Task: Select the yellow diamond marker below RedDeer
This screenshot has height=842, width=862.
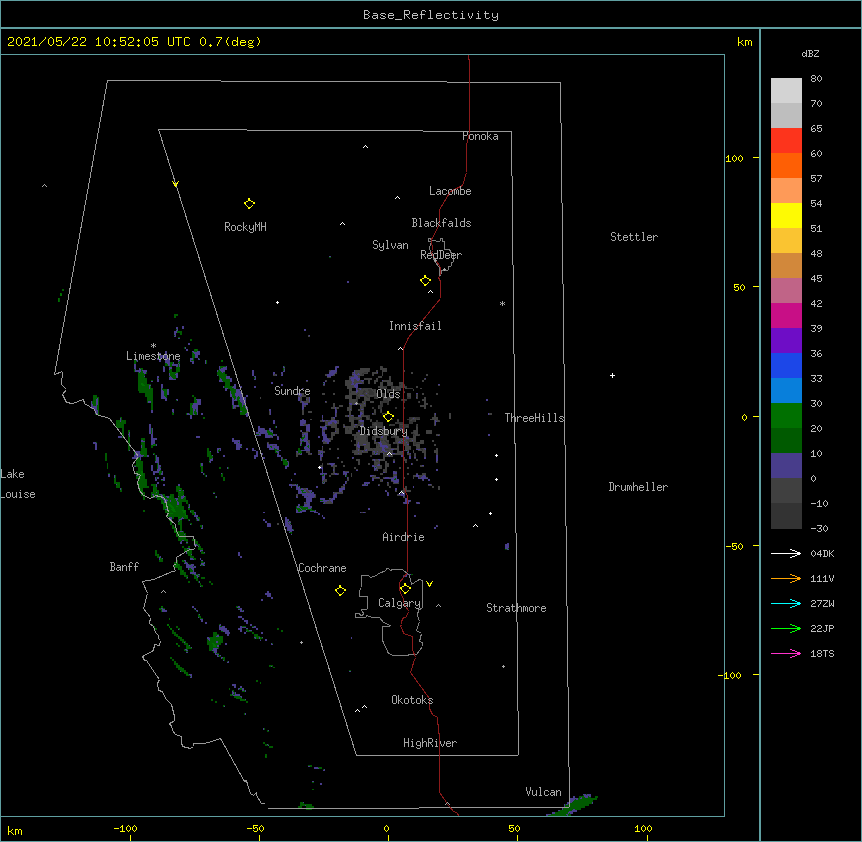Action: [425, 281]
